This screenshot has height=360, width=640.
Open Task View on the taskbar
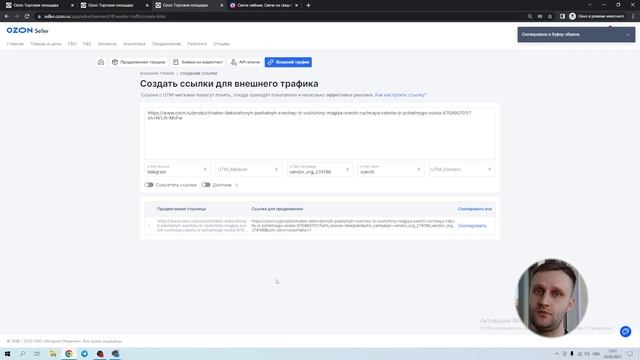[37, 354]
